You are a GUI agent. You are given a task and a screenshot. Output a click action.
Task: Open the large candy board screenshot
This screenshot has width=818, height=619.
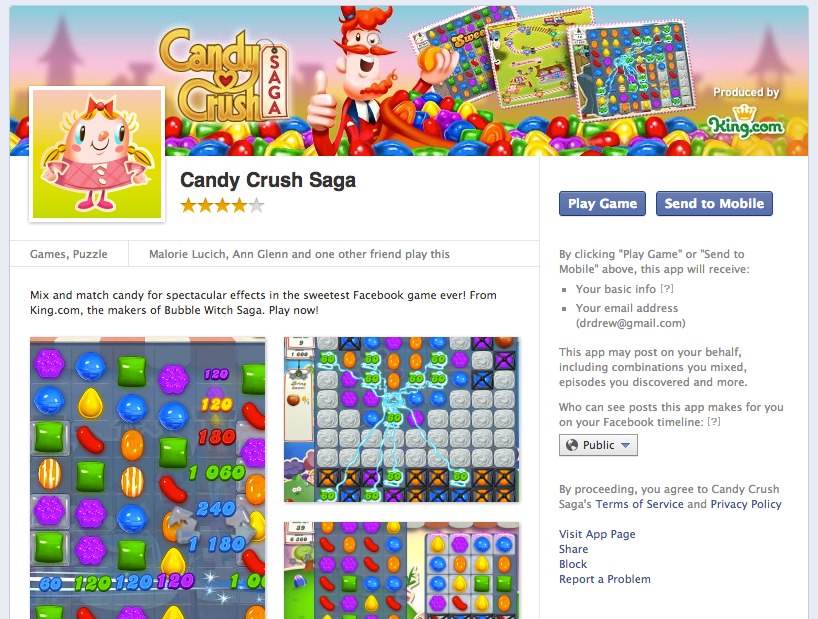148,478
